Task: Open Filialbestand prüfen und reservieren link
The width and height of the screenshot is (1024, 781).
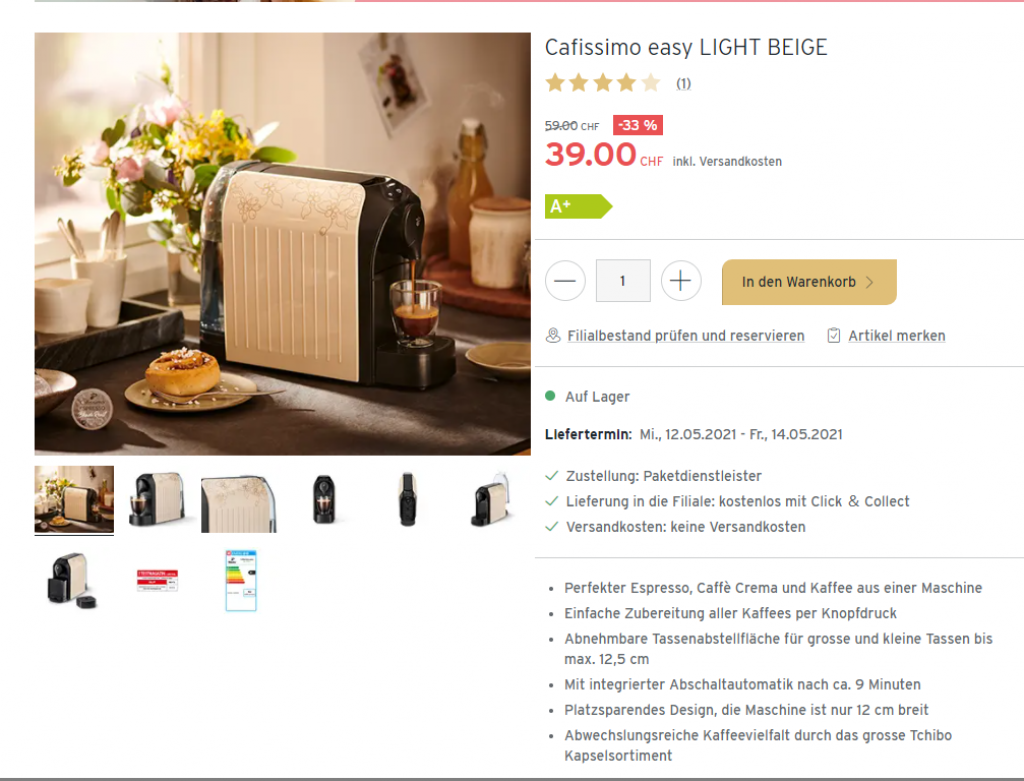Action: 686,336
